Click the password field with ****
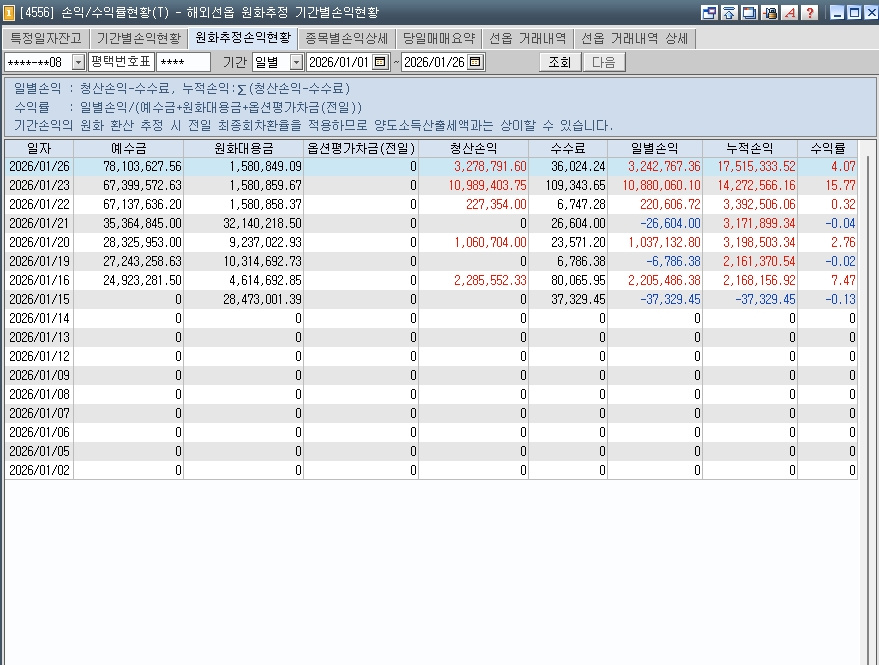879x665 pixels. tap(183, 62)
